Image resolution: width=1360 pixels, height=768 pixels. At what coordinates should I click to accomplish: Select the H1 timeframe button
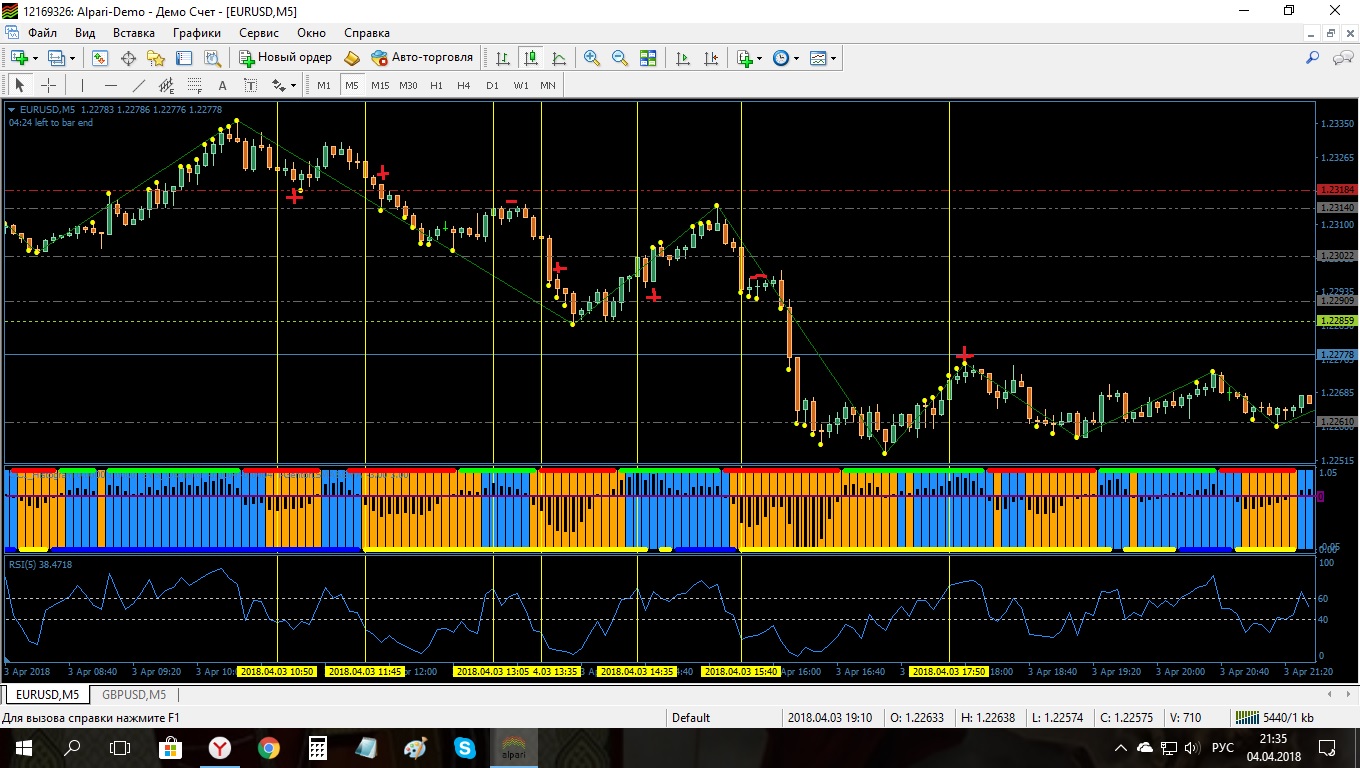(x=436, y=85)
